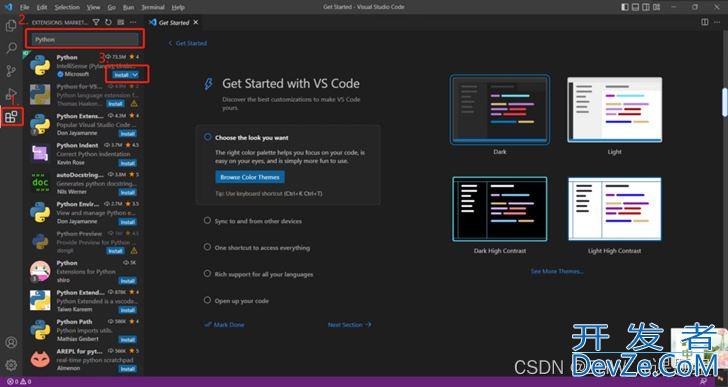Viewport: 728px width, 387px height.
Task: Open errors and warnings in status bar
Action: click(19, 382)
